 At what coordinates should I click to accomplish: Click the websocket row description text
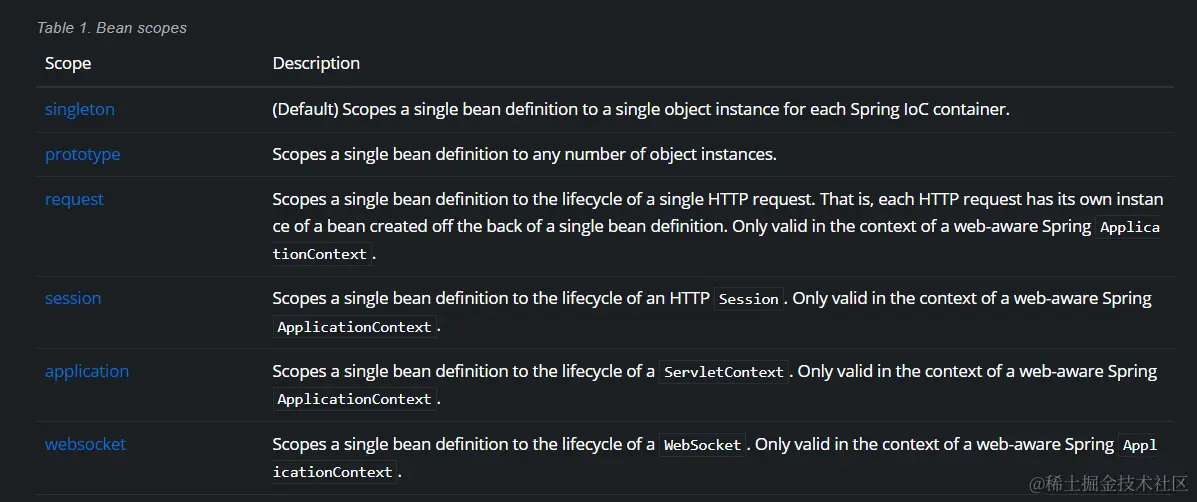coord(716,458)
